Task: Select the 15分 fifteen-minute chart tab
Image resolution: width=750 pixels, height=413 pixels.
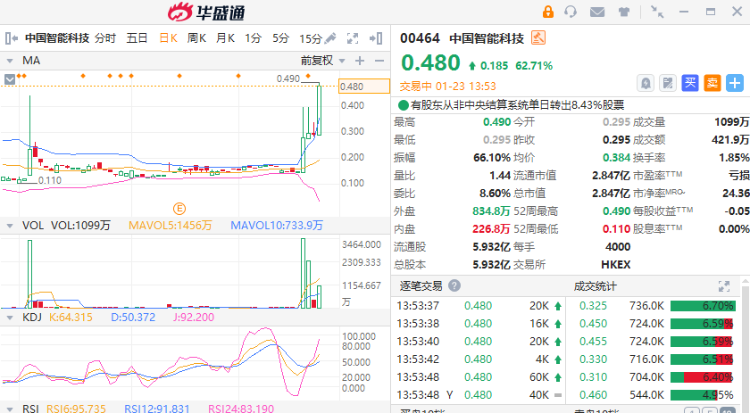Action: click(x=310, y=39)
